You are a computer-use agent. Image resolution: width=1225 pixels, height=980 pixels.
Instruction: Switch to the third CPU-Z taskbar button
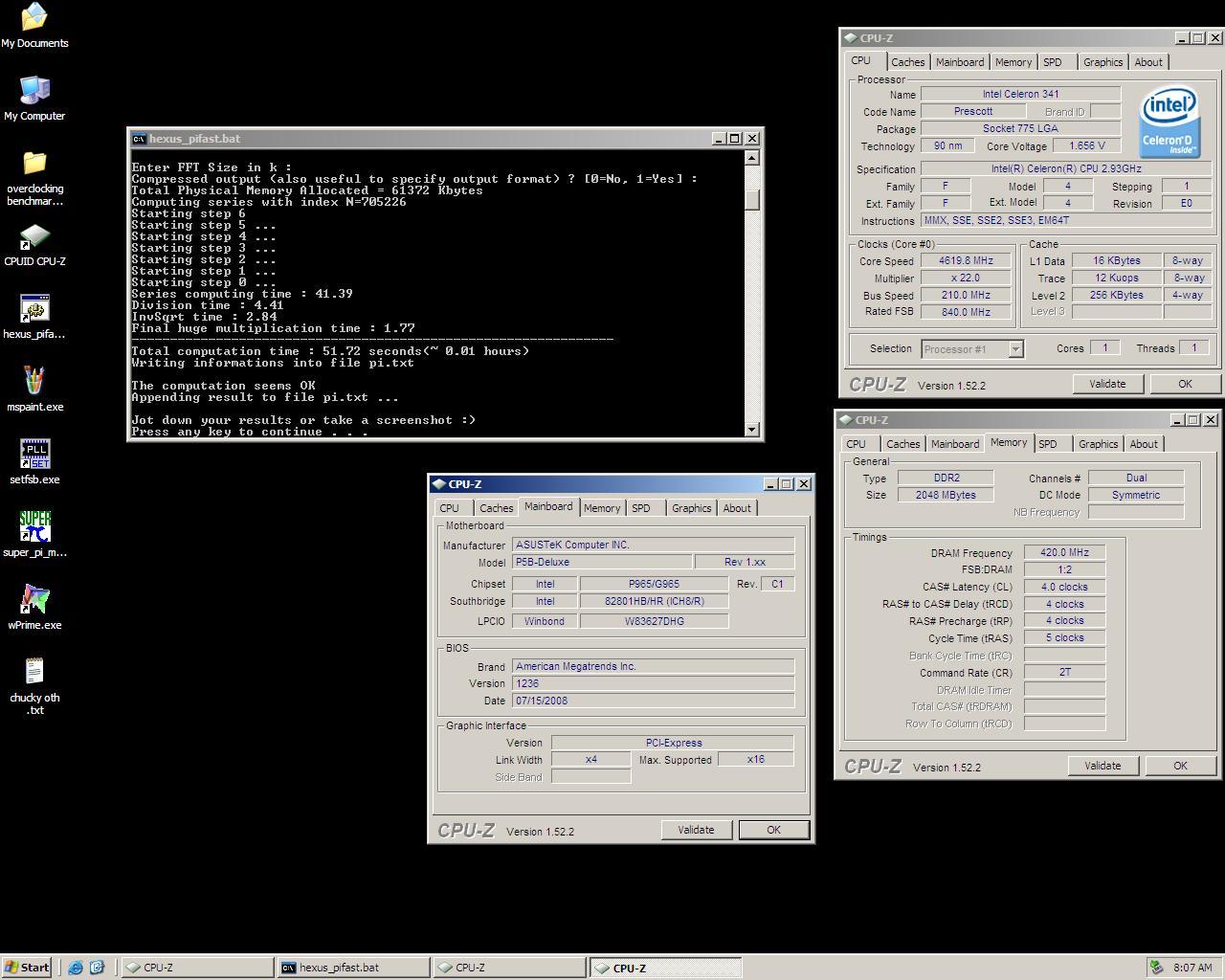click(665, 968)
